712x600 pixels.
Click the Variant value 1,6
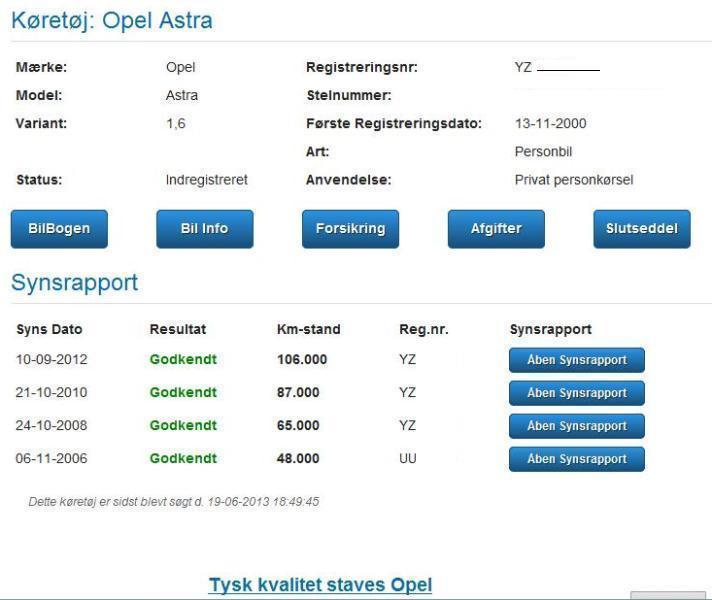pyautogui.click(x=176, y=124)
